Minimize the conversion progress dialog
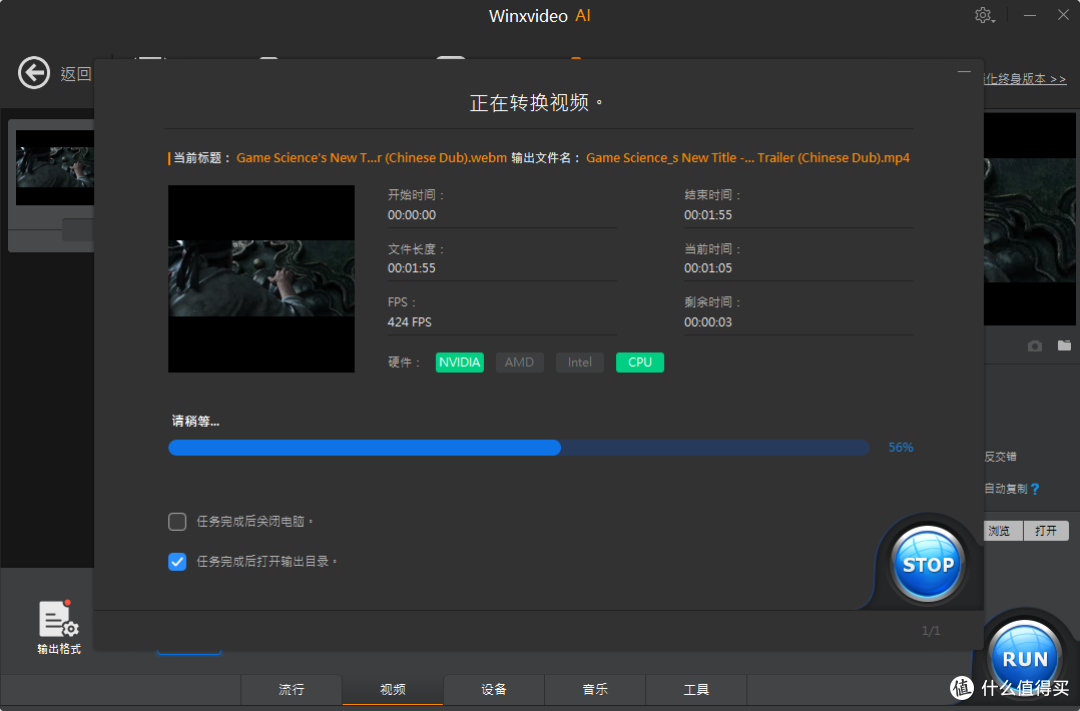This screenshot has width=1080, height=711. coord(964,71)
